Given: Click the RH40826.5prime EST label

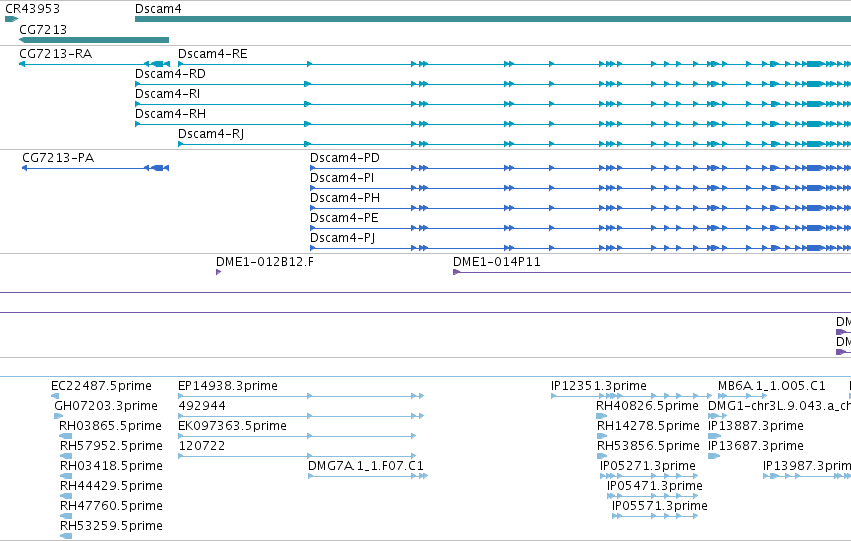Looking at the screenshot, I should click(x=647, y=406).
